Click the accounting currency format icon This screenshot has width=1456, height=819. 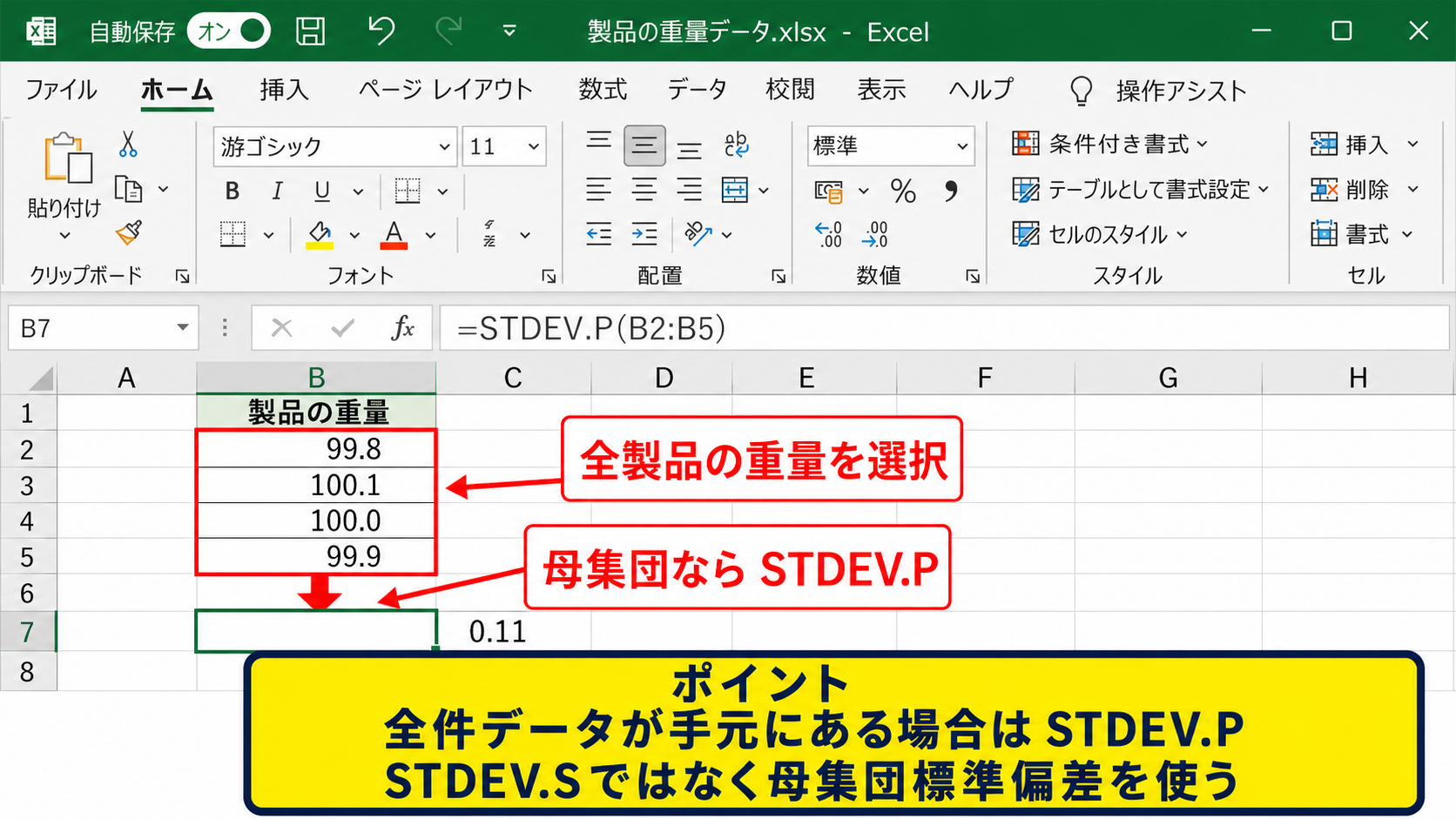829,191
